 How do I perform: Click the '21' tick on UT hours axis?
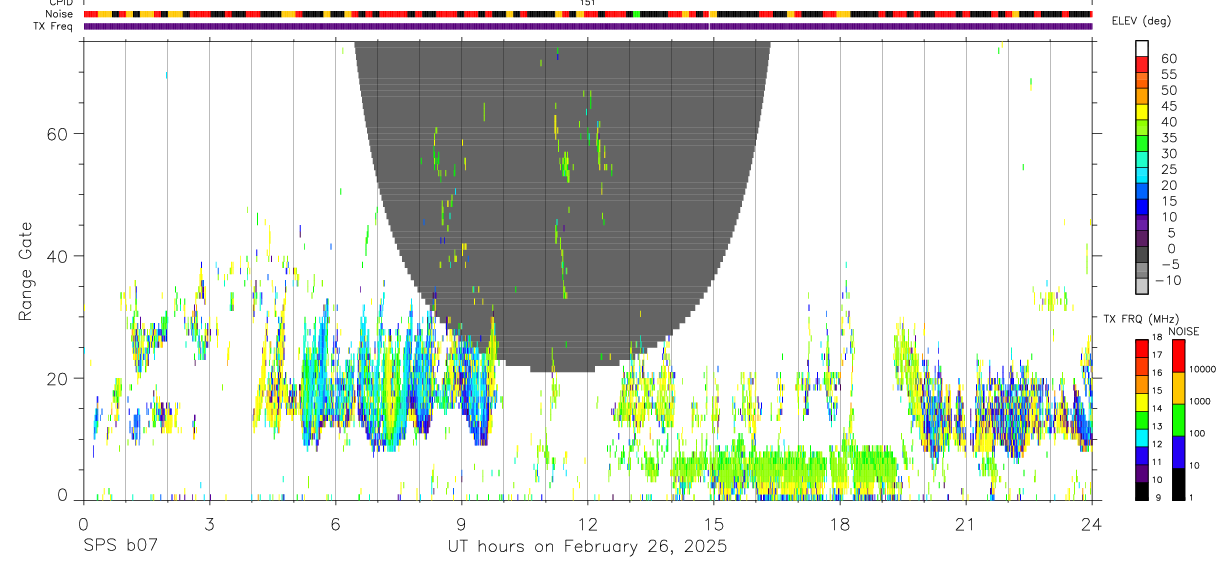(x=965, y=524)
